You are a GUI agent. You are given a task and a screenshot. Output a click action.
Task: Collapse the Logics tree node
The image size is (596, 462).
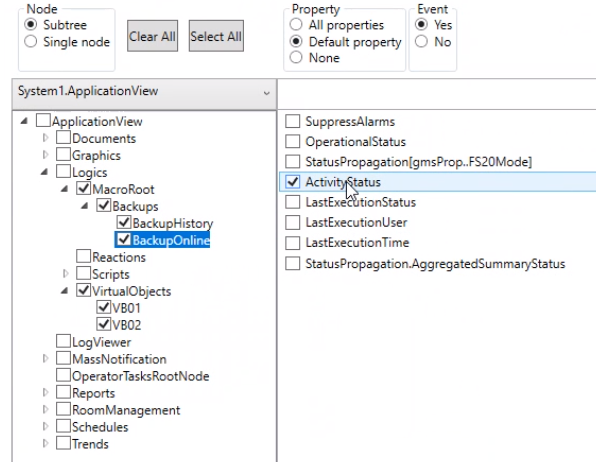click(x=44, y=172)
